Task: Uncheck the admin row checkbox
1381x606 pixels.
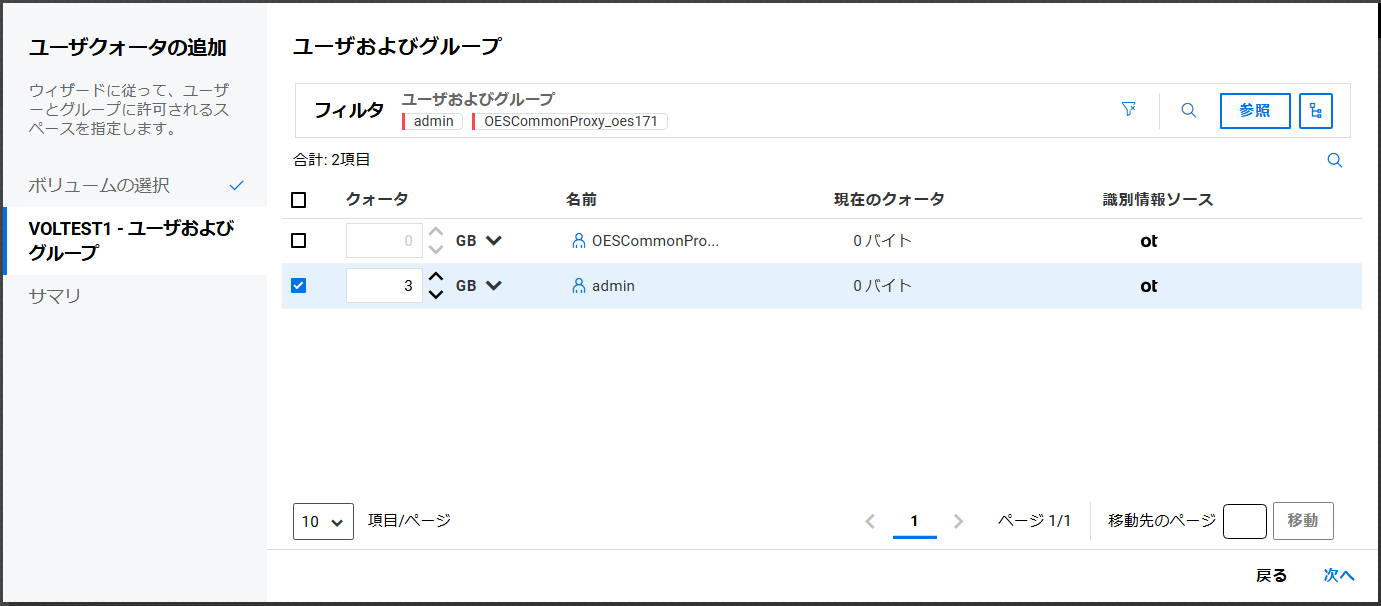Action: coord(299,286)
